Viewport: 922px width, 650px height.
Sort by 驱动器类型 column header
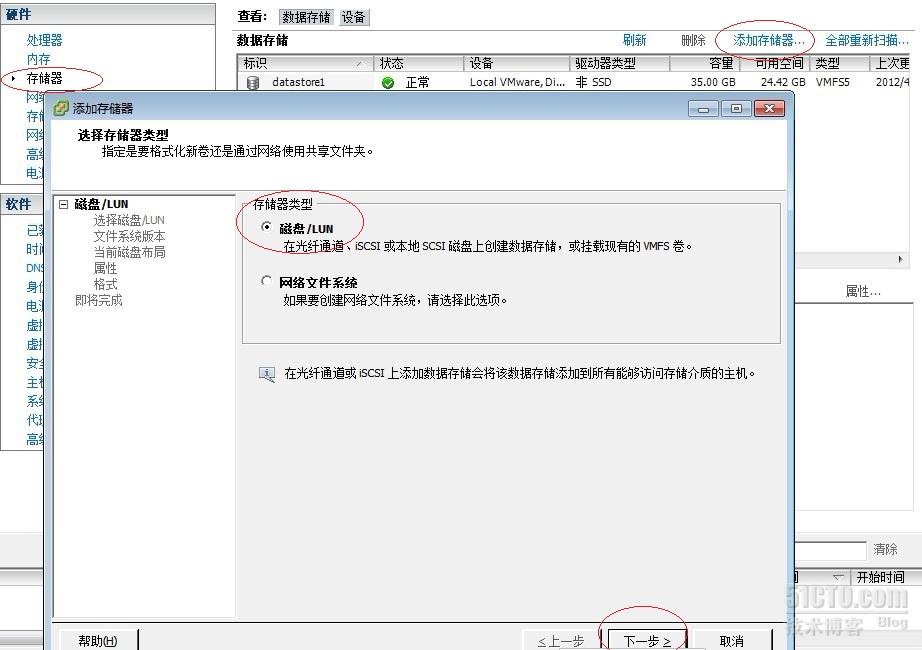(619, 63)
